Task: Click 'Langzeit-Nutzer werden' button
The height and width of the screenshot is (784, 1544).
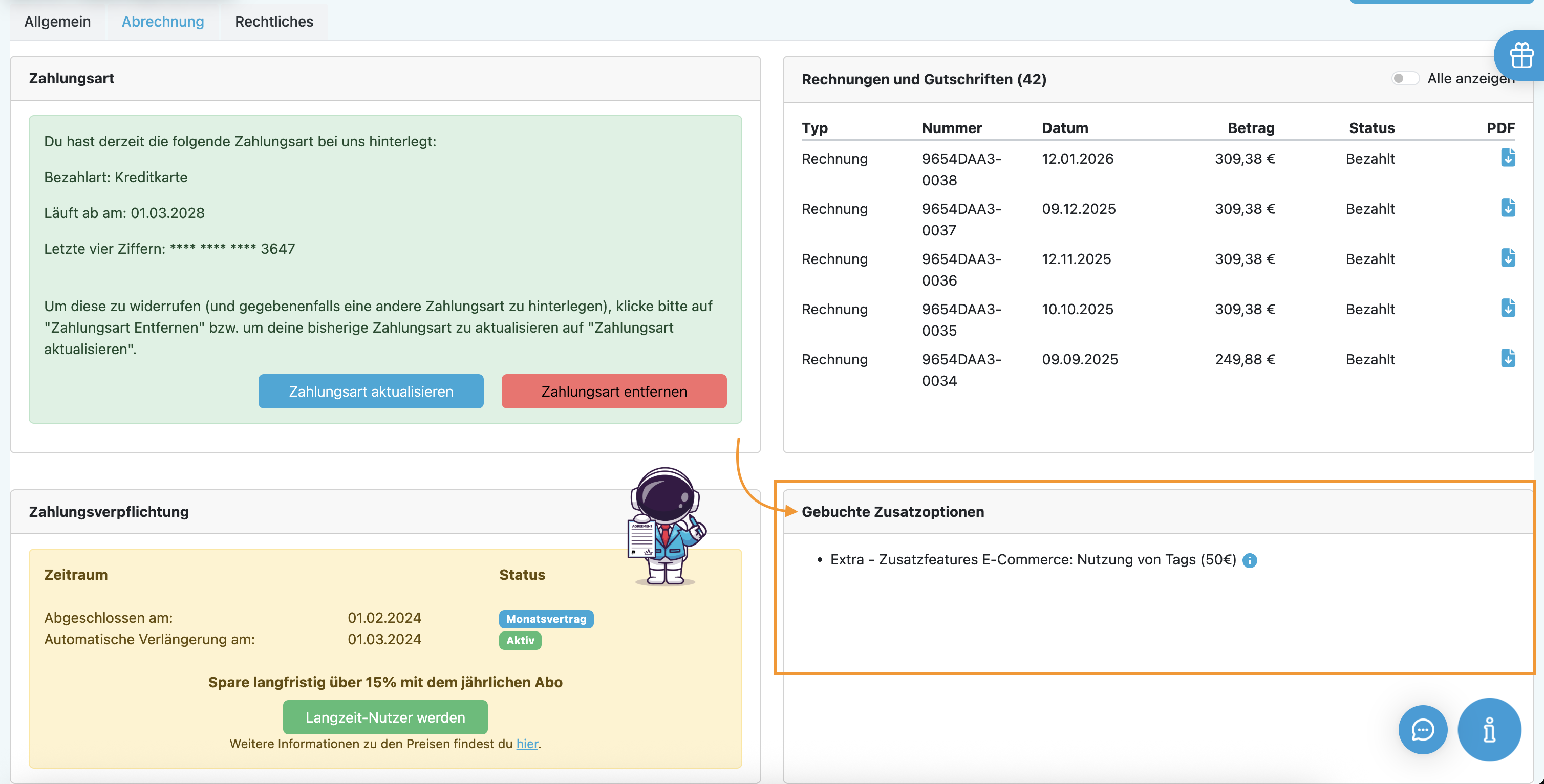Action: click(385, 717)
